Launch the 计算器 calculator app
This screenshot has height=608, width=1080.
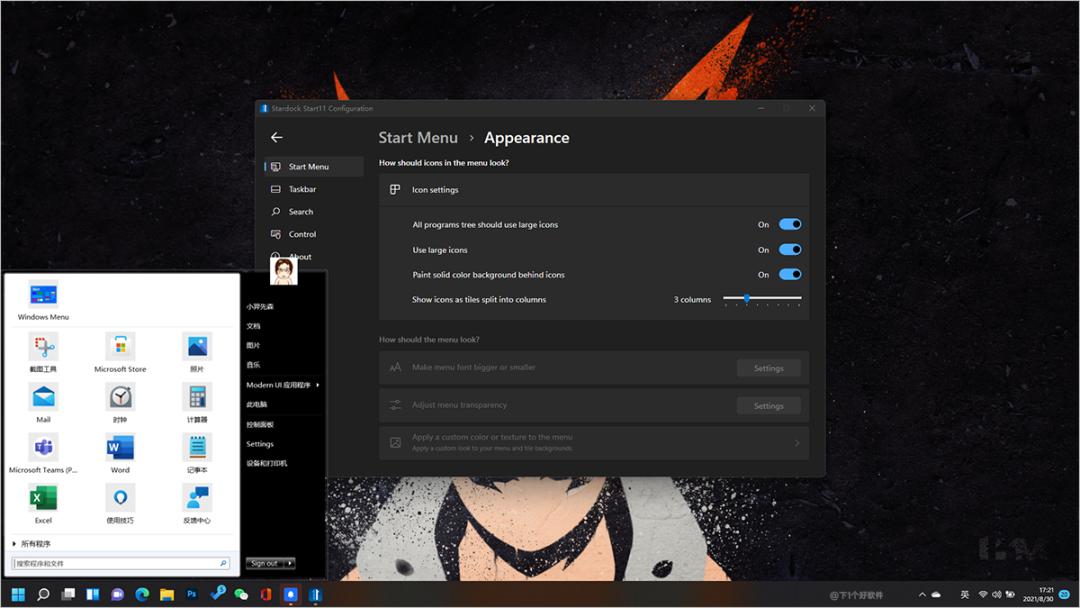pyautogui.click(x=197, y=398)
